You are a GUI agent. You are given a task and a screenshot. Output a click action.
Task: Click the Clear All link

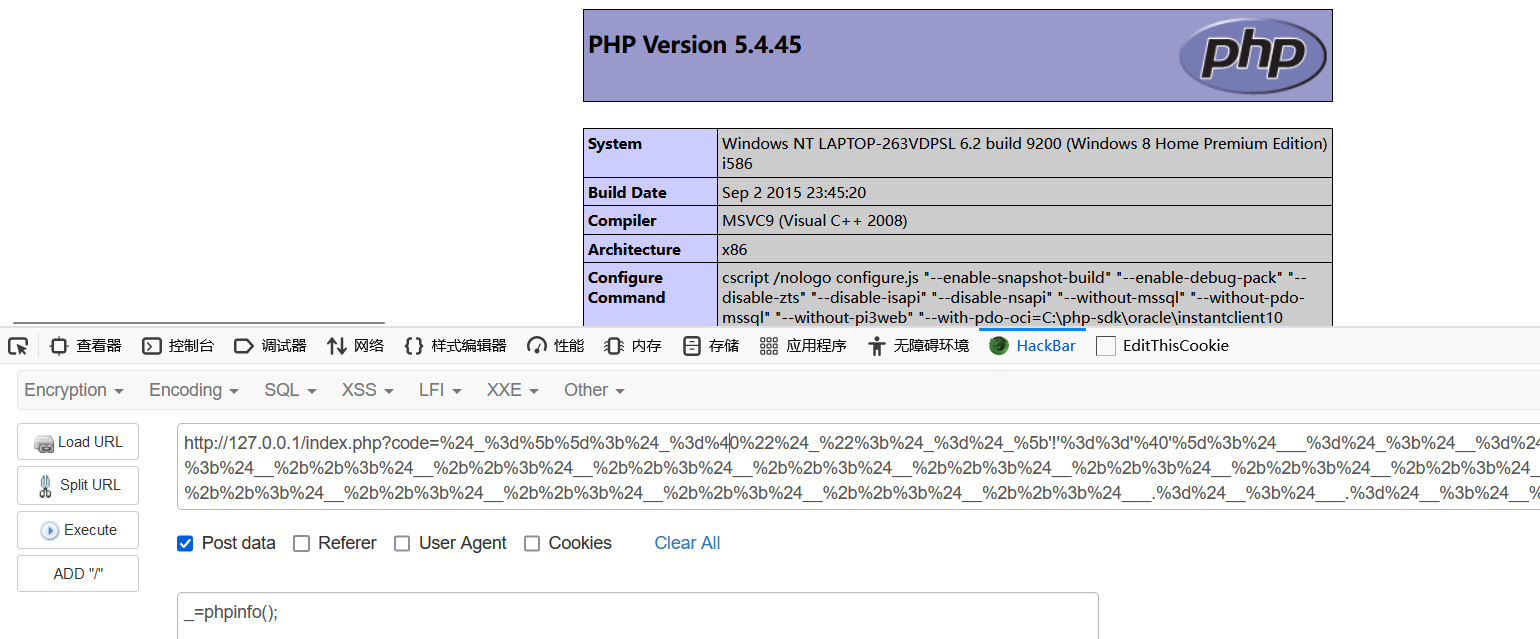[687, 543]
